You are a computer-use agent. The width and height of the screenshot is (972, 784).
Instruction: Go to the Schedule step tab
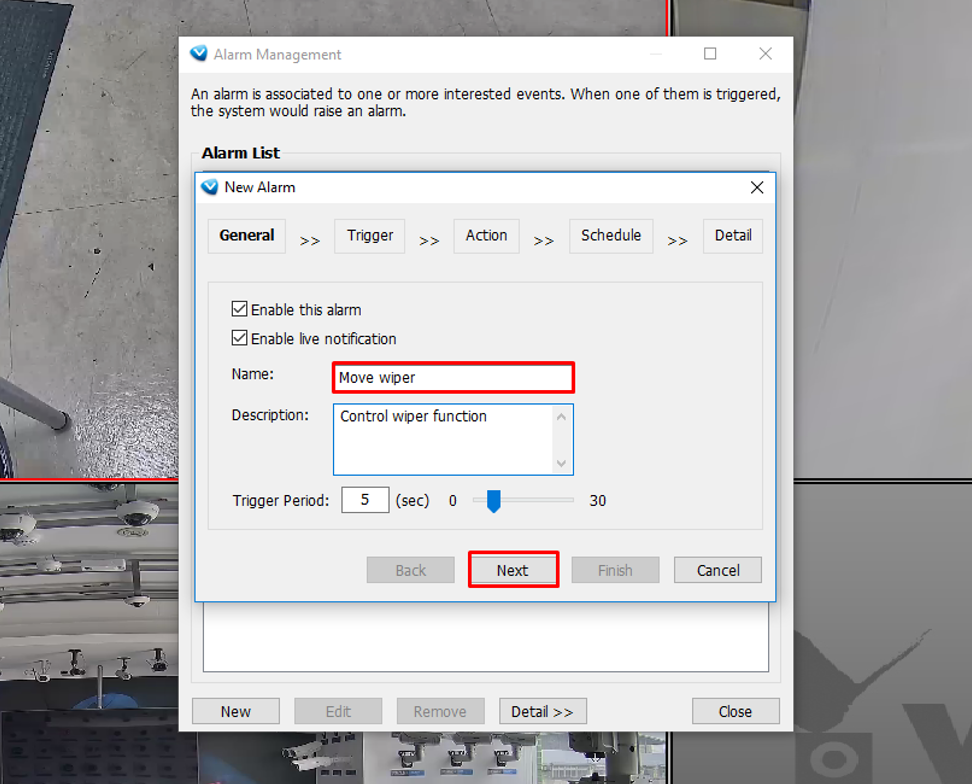pos(611,236)
